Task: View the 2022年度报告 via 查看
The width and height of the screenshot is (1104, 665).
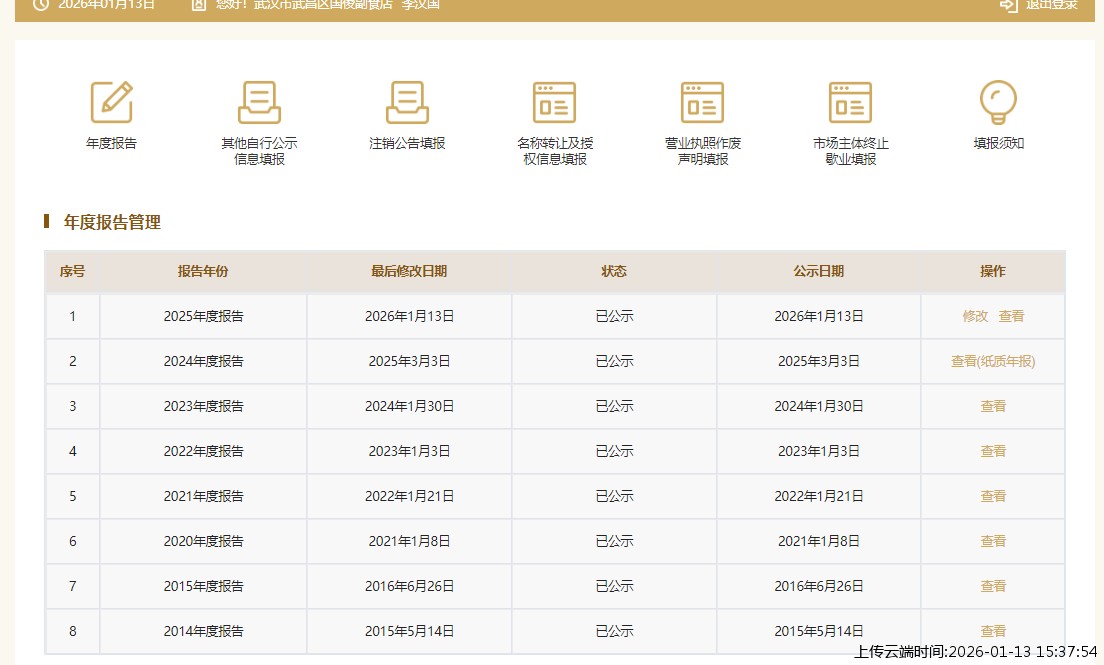Action: coord(993,451)
